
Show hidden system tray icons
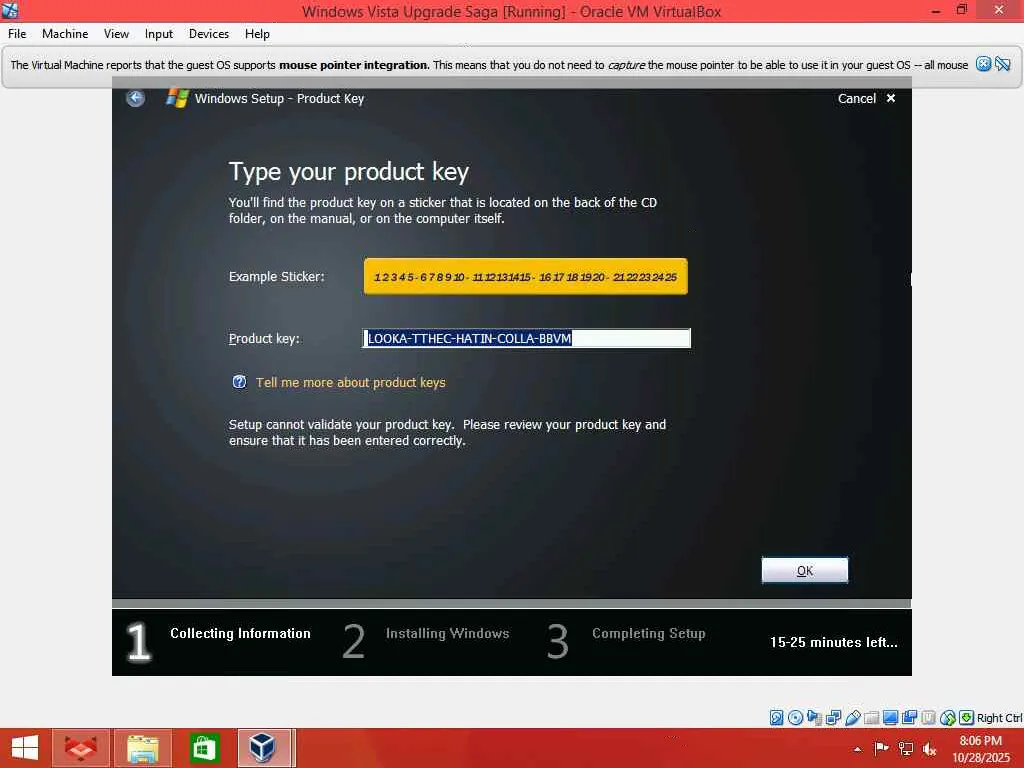coord(857,749)
